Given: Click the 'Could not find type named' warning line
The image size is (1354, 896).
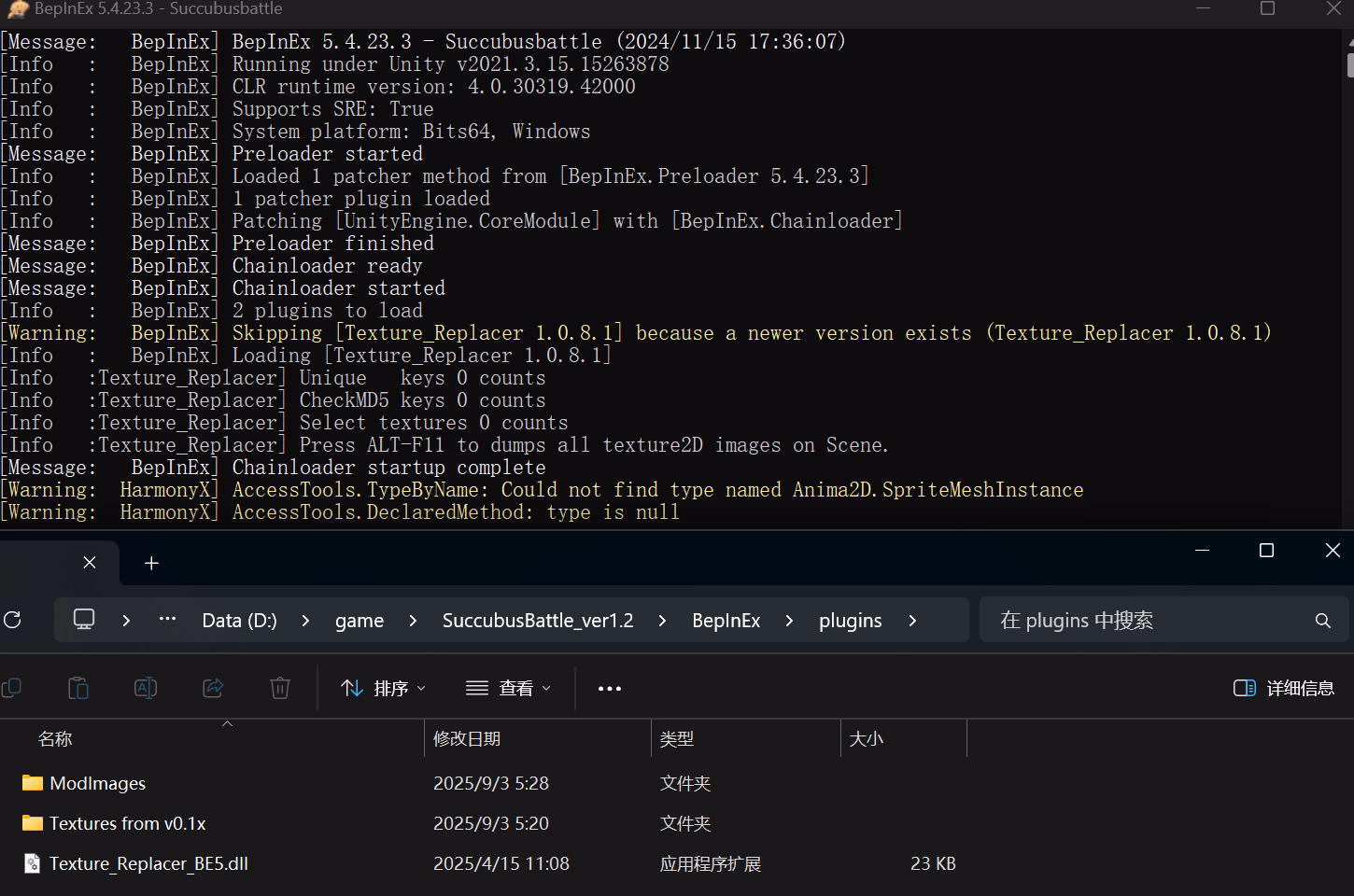Looking at the screenshot, I should click(x=543, y=490).
